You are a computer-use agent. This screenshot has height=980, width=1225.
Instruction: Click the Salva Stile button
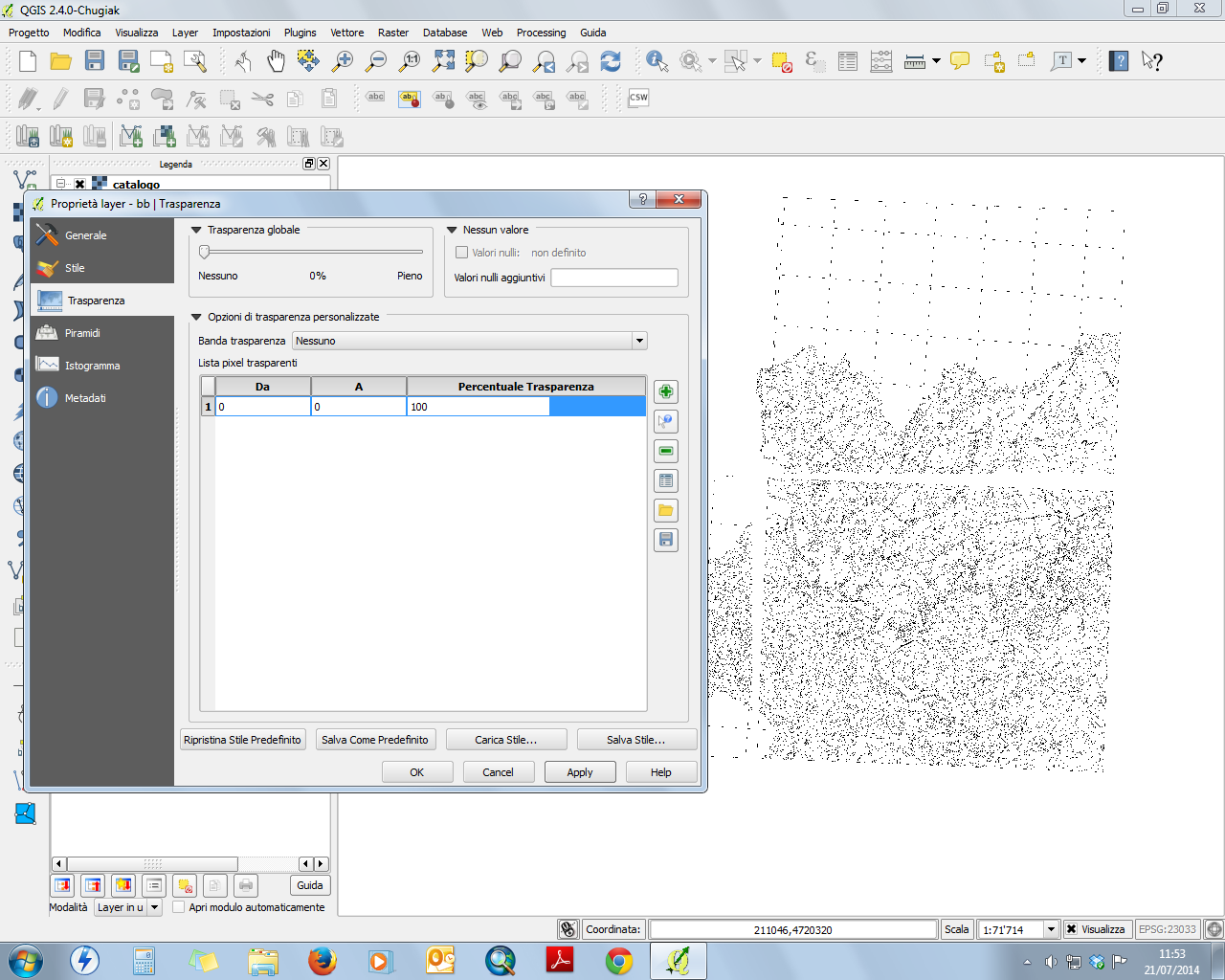pyautogui.click(x=635, y=740)
